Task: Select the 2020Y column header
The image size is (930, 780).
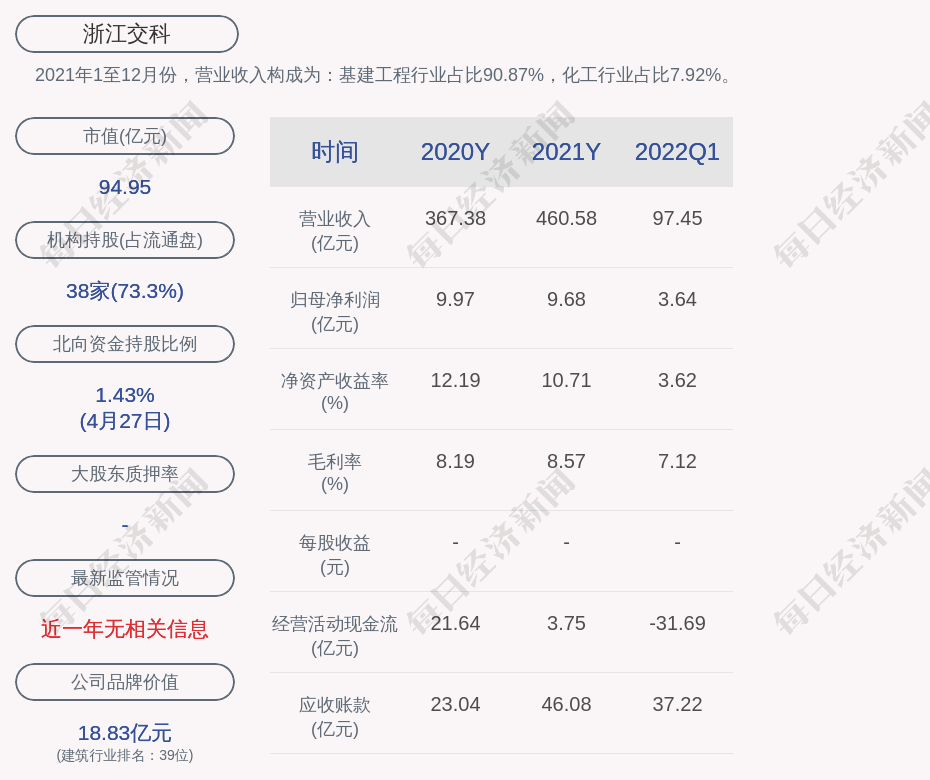Action: [455, 152]
